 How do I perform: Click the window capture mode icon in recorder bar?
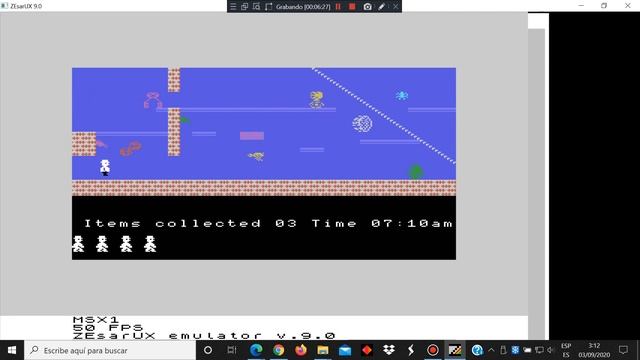click(244, 7)
